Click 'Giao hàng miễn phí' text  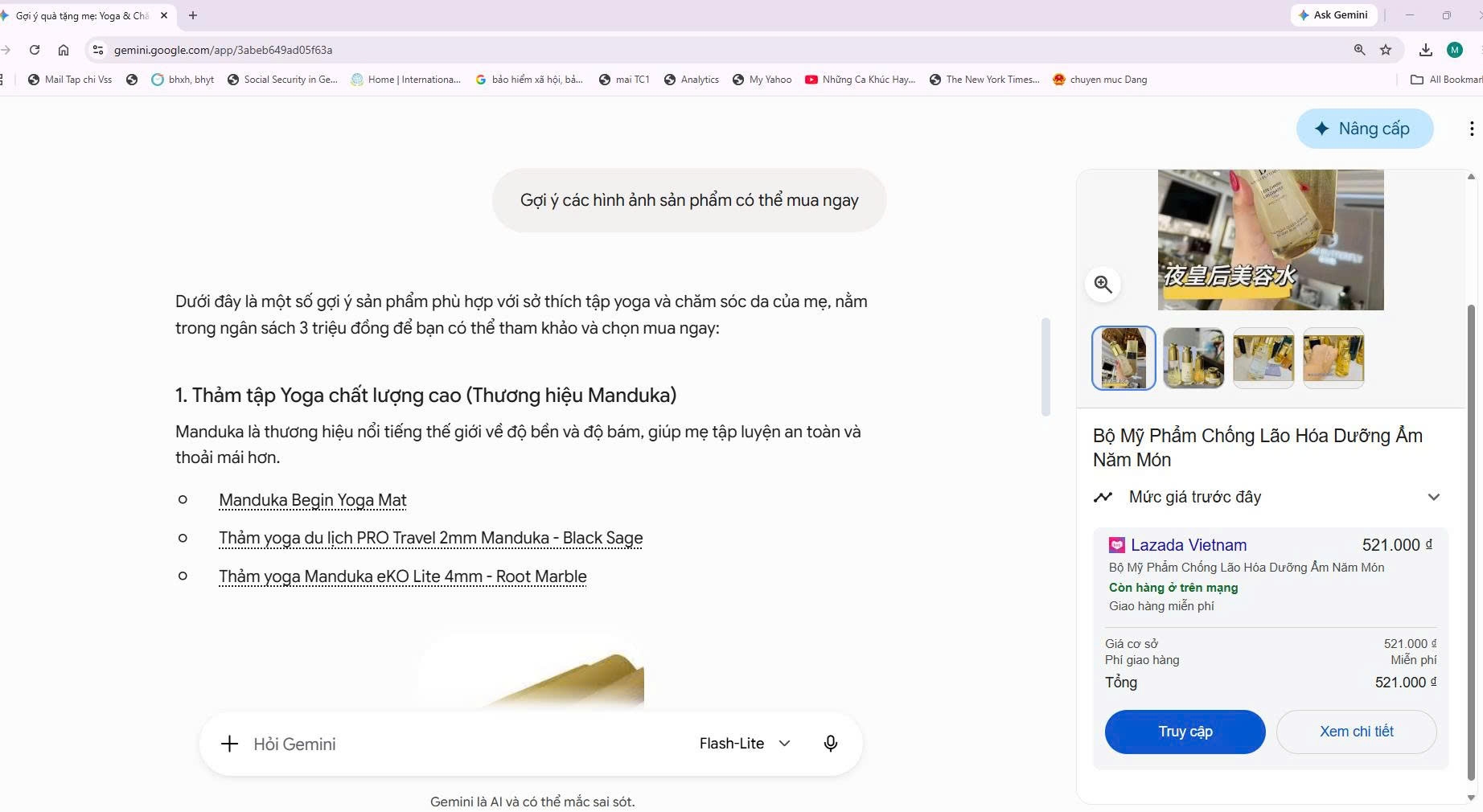click(1161, 606)
